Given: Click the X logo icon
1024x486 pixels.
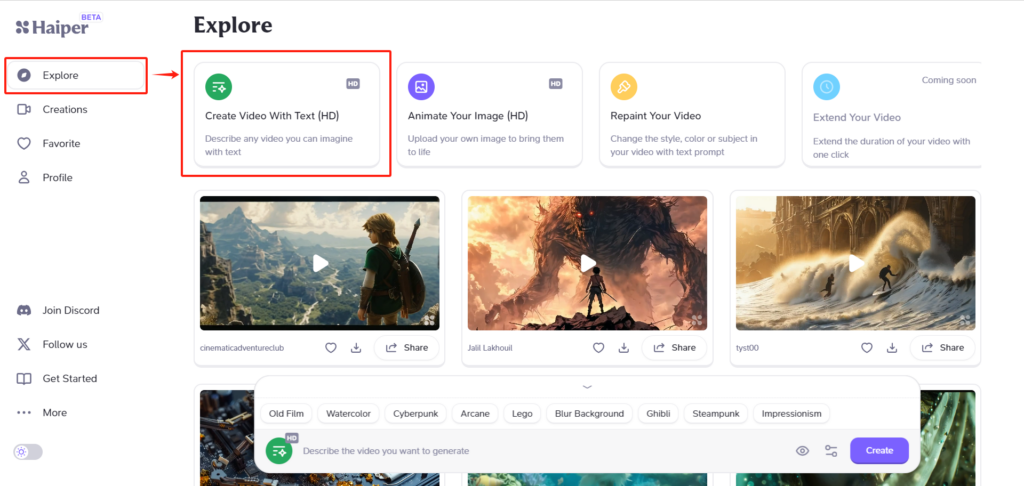Looking at the screenshot, I should pos(24,344).
